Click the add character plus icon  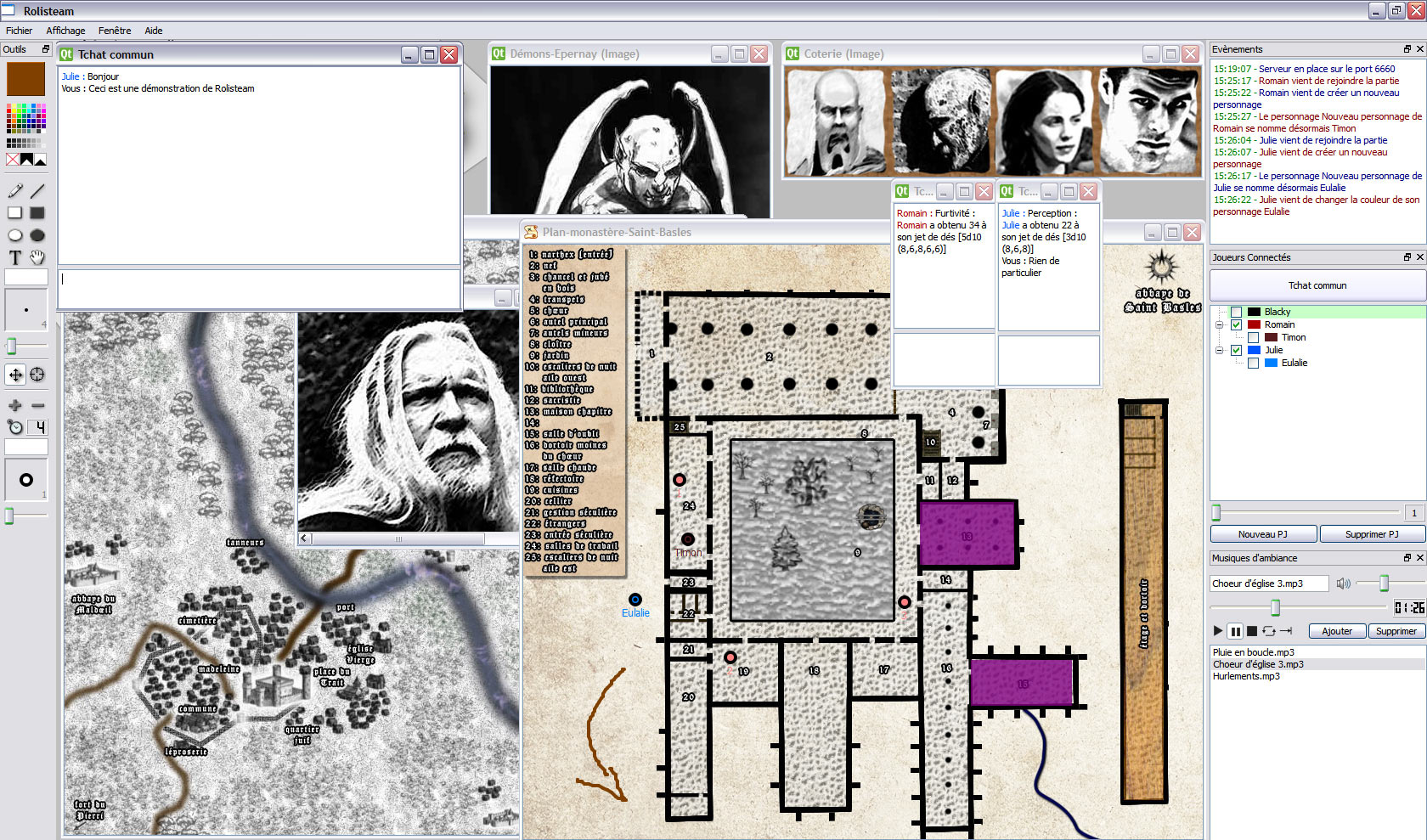click(15, 405)
